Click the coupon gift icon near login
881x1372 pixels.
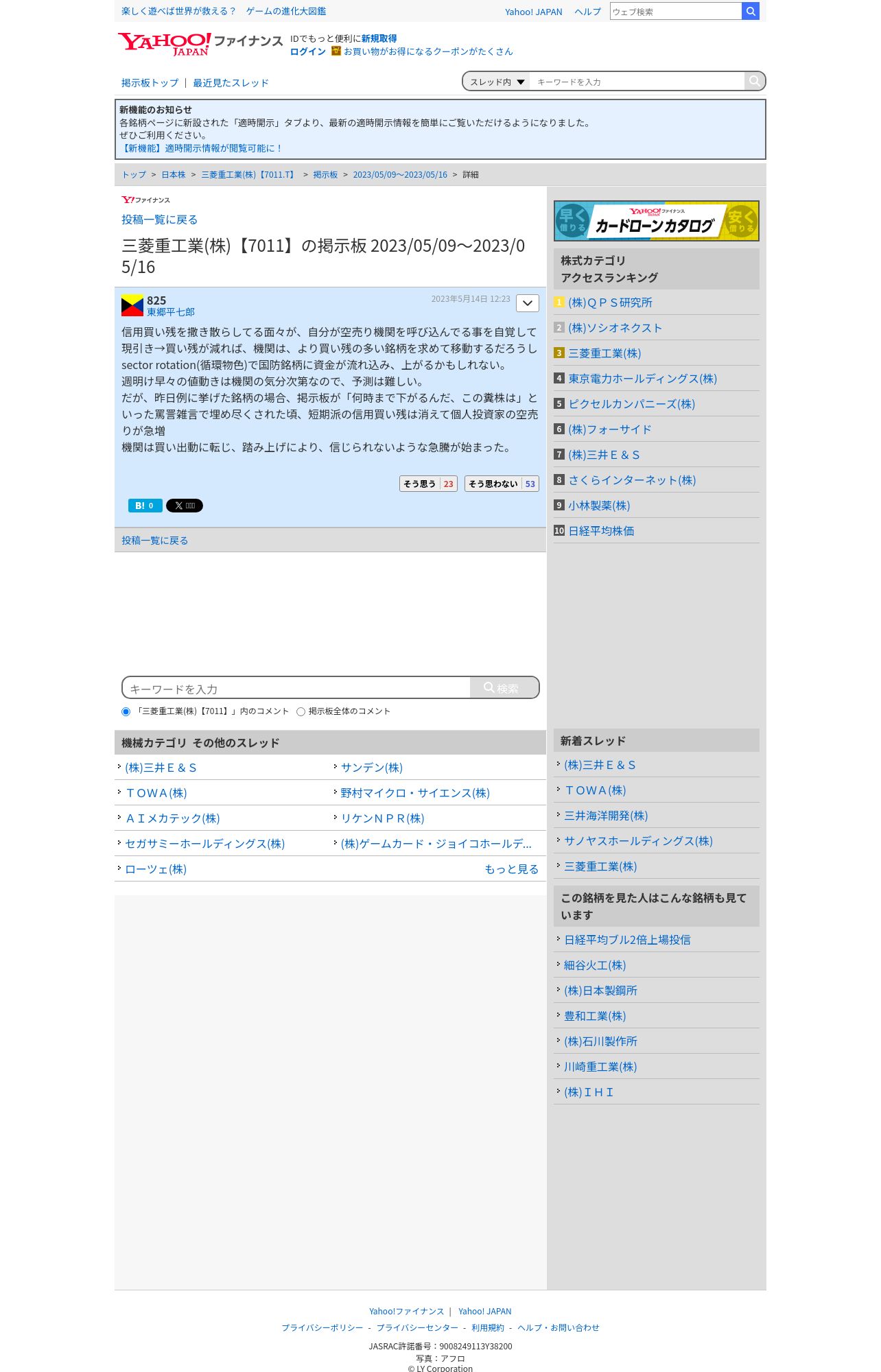336,51
